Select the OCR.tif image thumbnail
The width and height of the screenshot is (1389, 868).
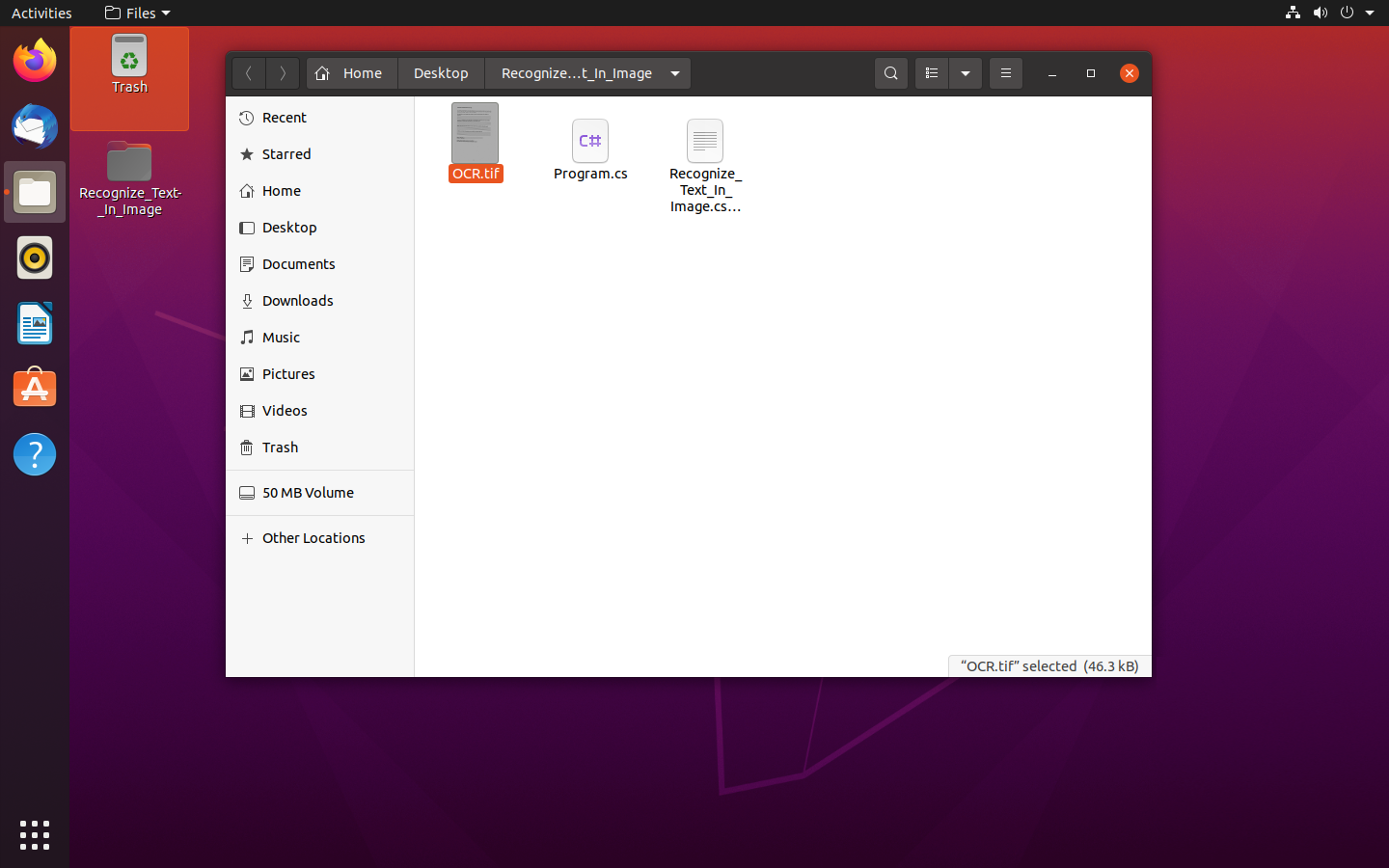(475, 133)
